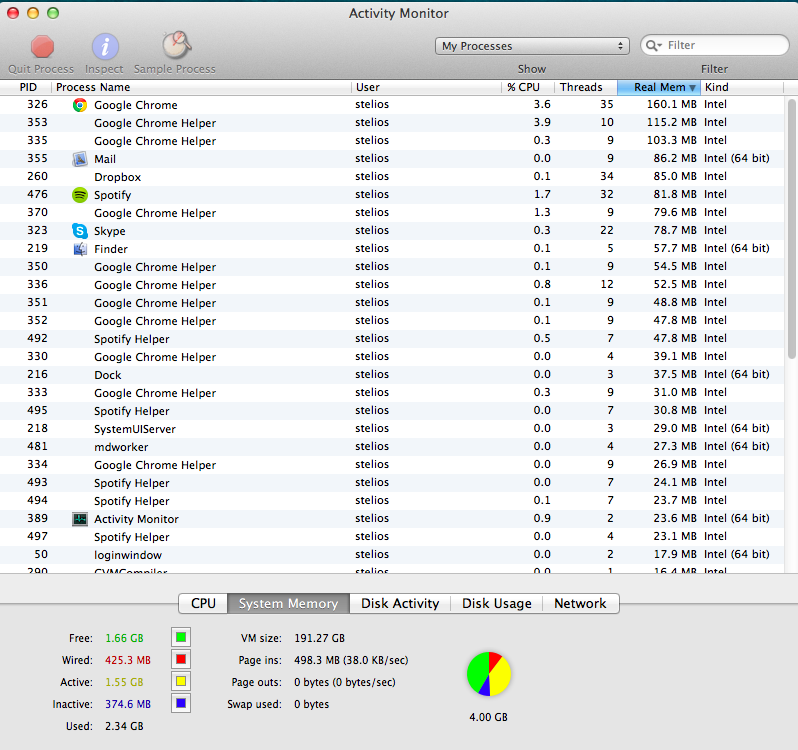This screenshot has width=798, height=750.
Task: Click the Quit Process stop icon
Action: point(42,47)
